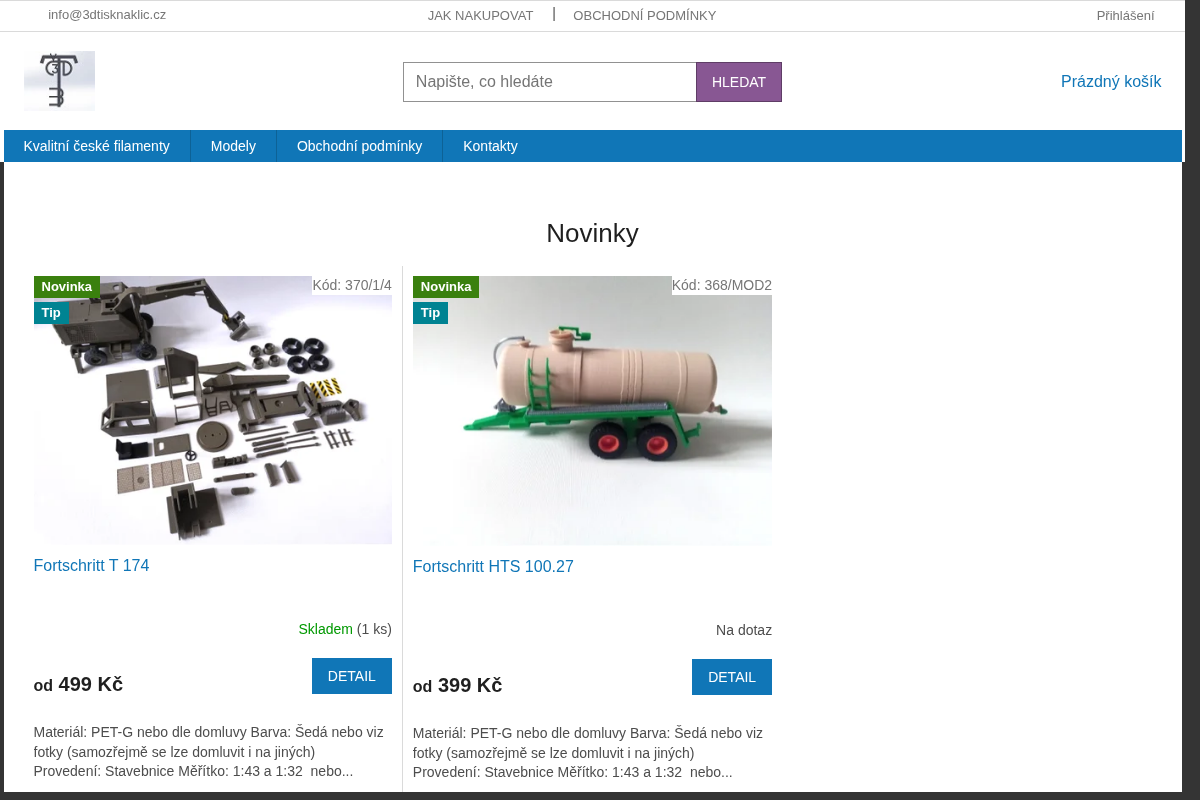
Task: Open the Fortschritt T 174 product photo
Action: click(213, 410)
